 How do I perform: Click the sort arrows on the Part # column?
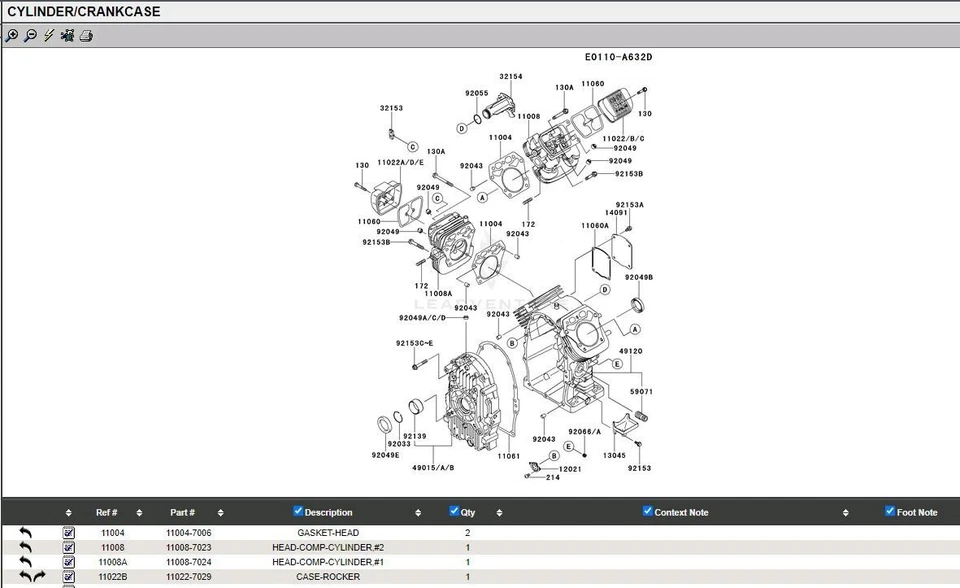[219, 512]
